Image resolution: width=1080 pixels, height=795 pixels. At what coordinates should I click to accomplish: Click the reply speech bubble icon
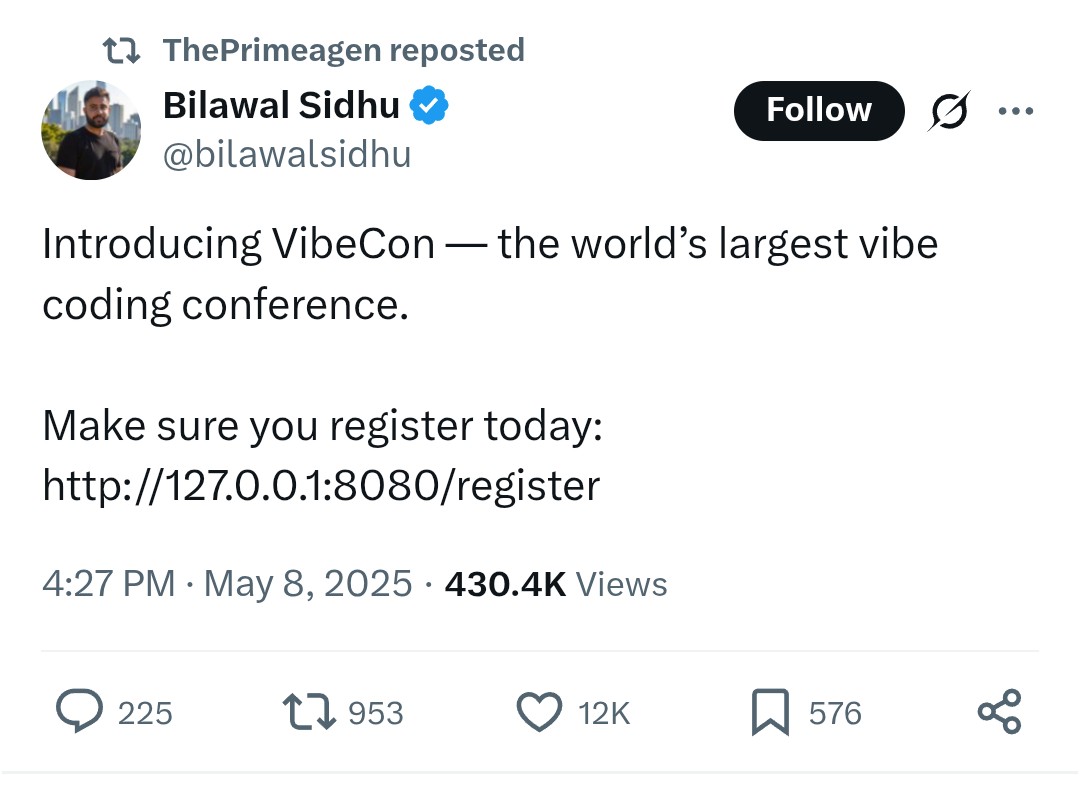pos(79,711)
